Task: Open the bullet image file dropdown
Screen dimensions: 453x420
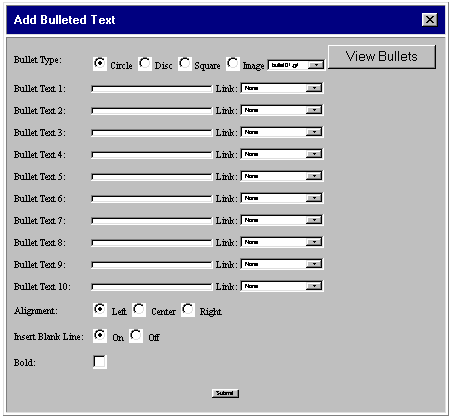Action: pos(296,65)
